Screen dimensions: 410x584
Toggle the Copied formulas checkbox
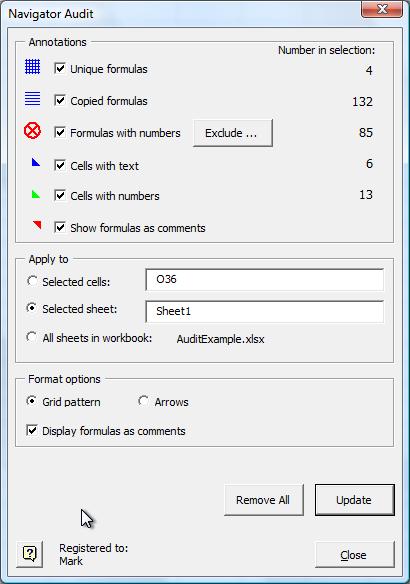coord(60,100)
